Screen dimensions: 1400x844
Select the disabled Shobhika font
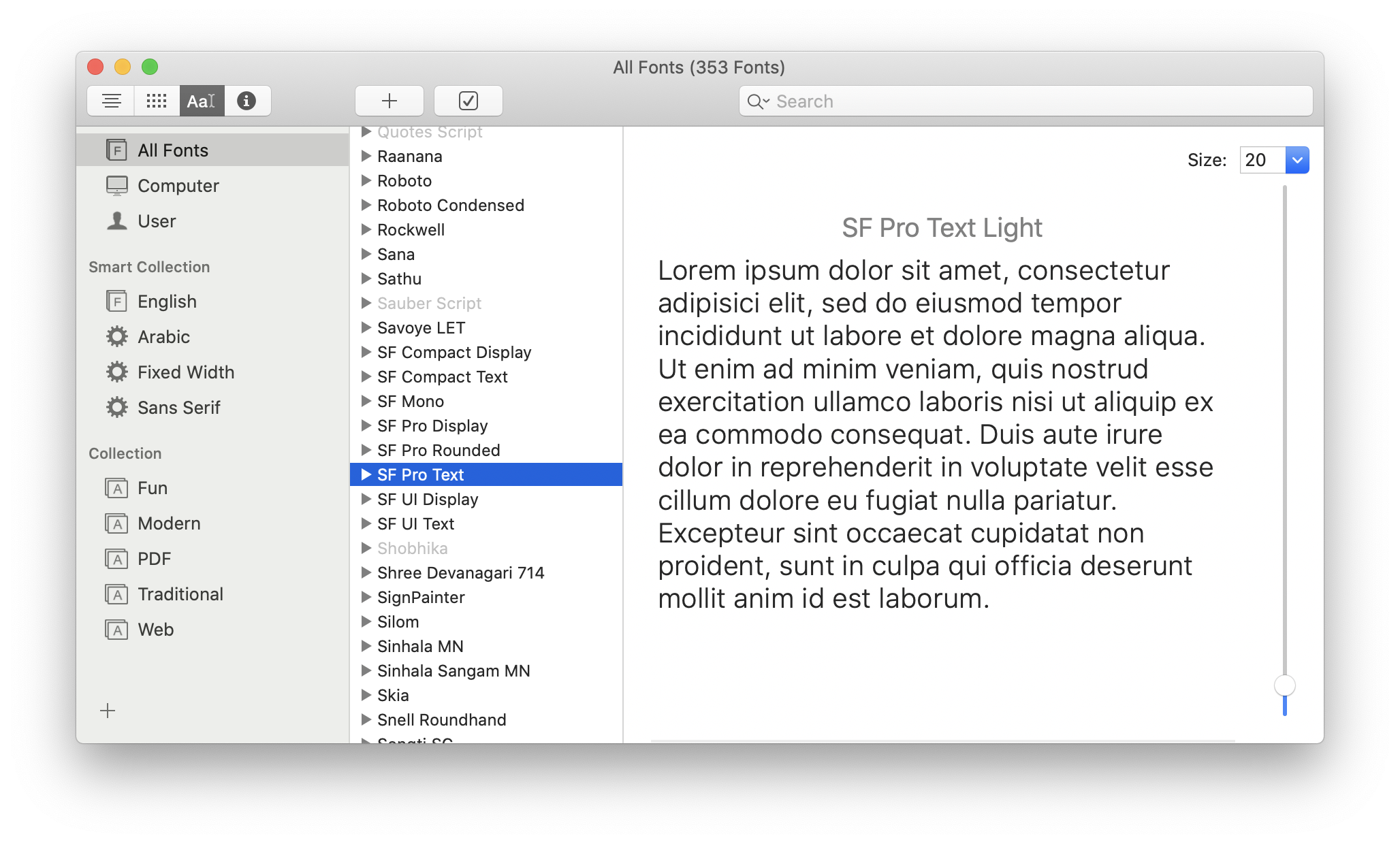[x=486, y=549]
